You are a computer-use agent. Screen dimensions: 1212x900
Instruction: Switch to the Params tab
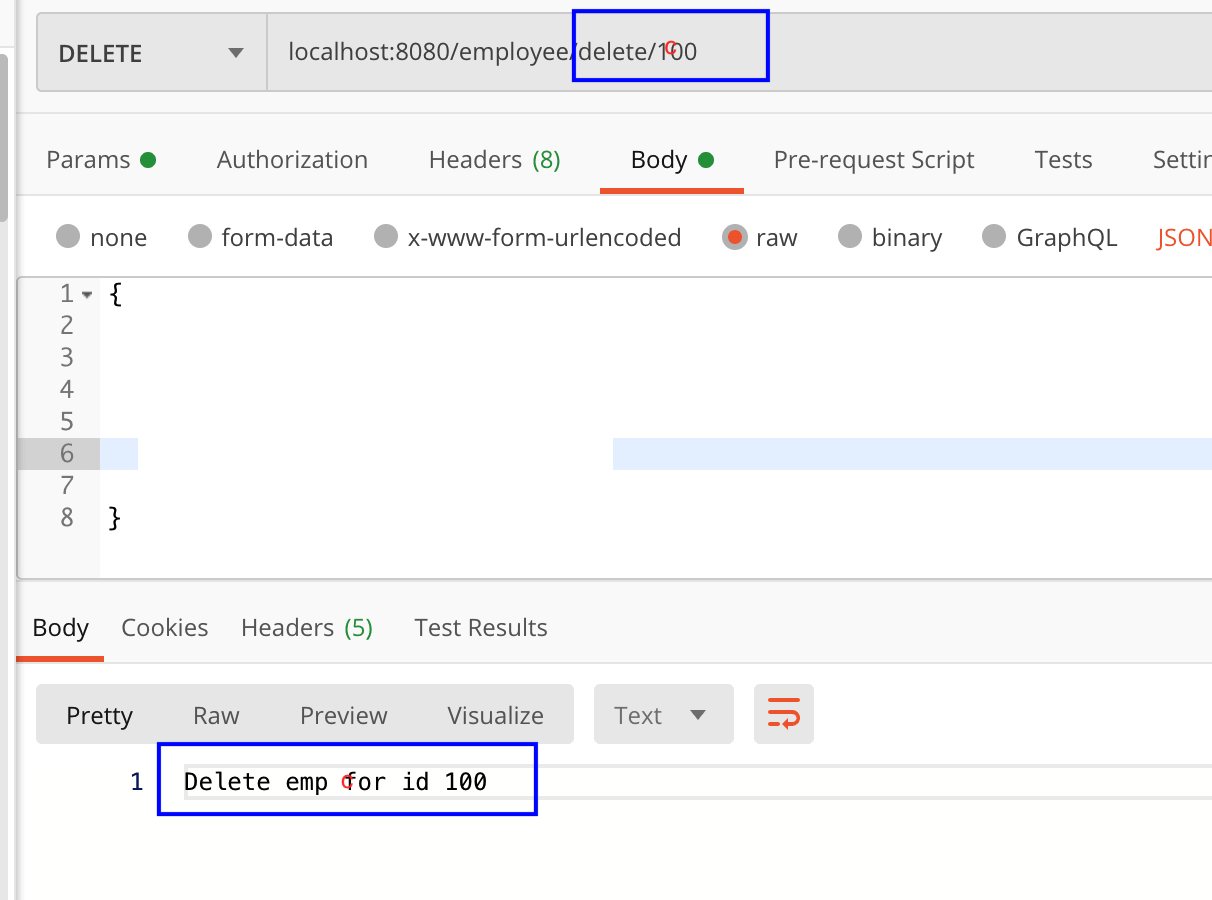point(101,160)
